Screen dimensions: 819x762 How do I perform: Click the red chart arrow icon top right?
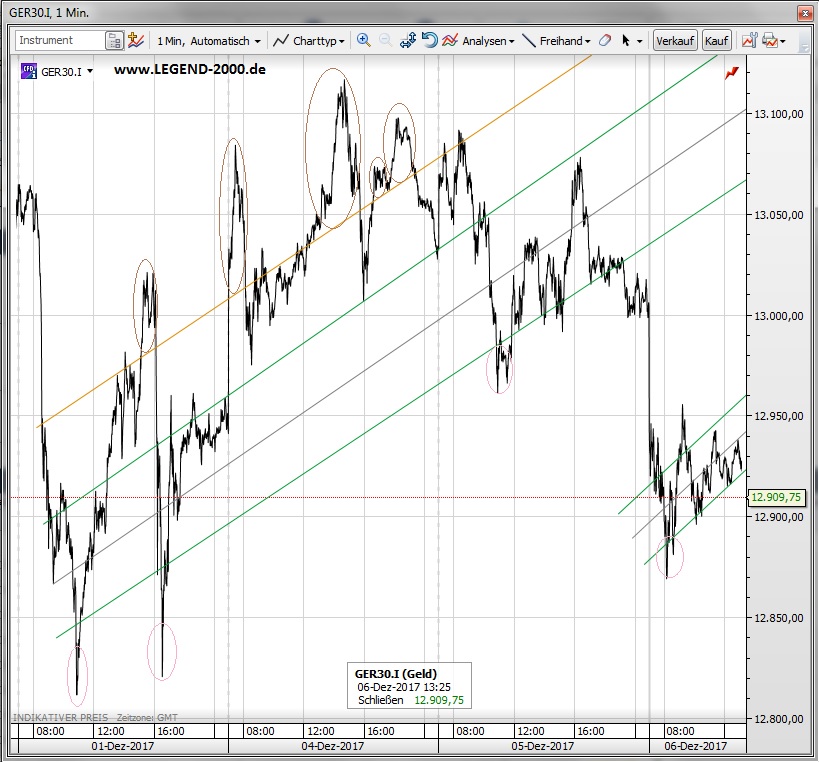tap(732, 73)
